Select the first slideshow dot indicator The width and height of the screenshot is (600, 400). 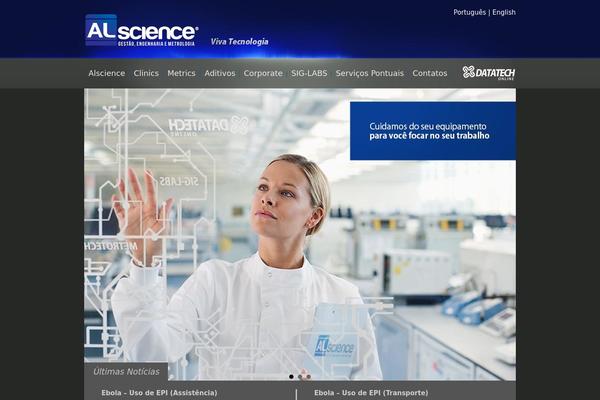[291, 377]
